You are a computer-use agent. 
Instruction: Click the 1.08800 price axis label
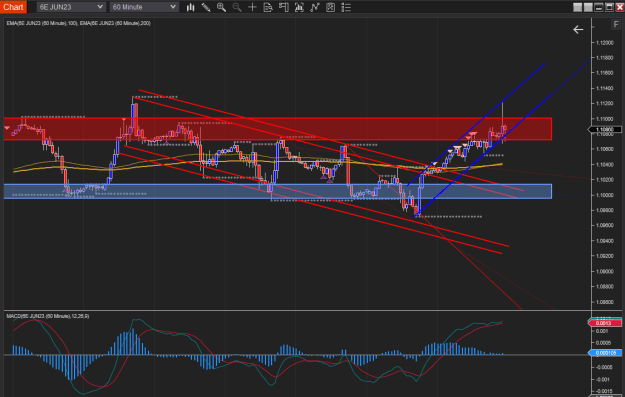[x=605, y=286]
